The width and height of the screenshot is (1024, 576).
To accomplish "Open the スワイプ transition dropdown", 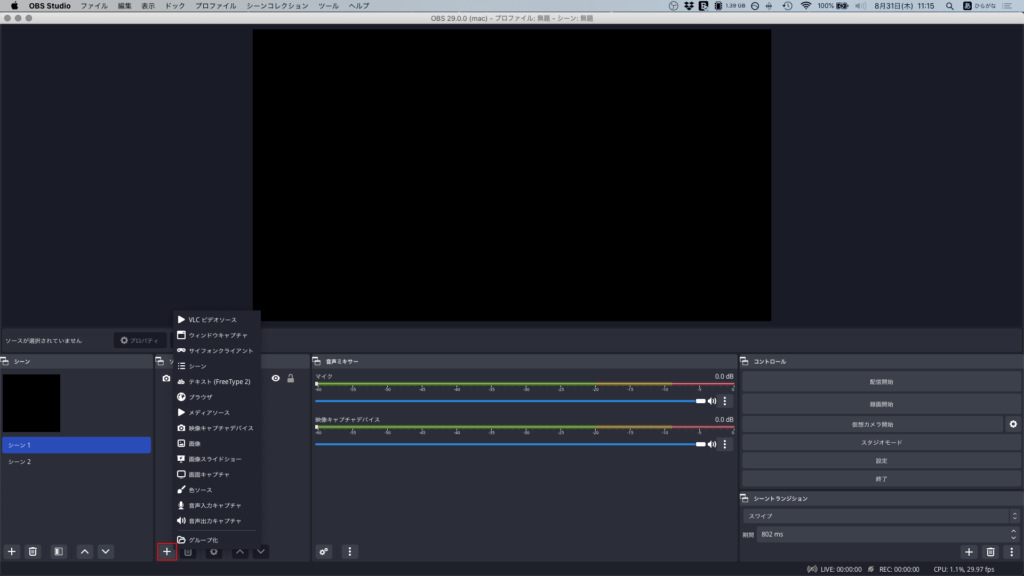I will [x=881, y=516].
